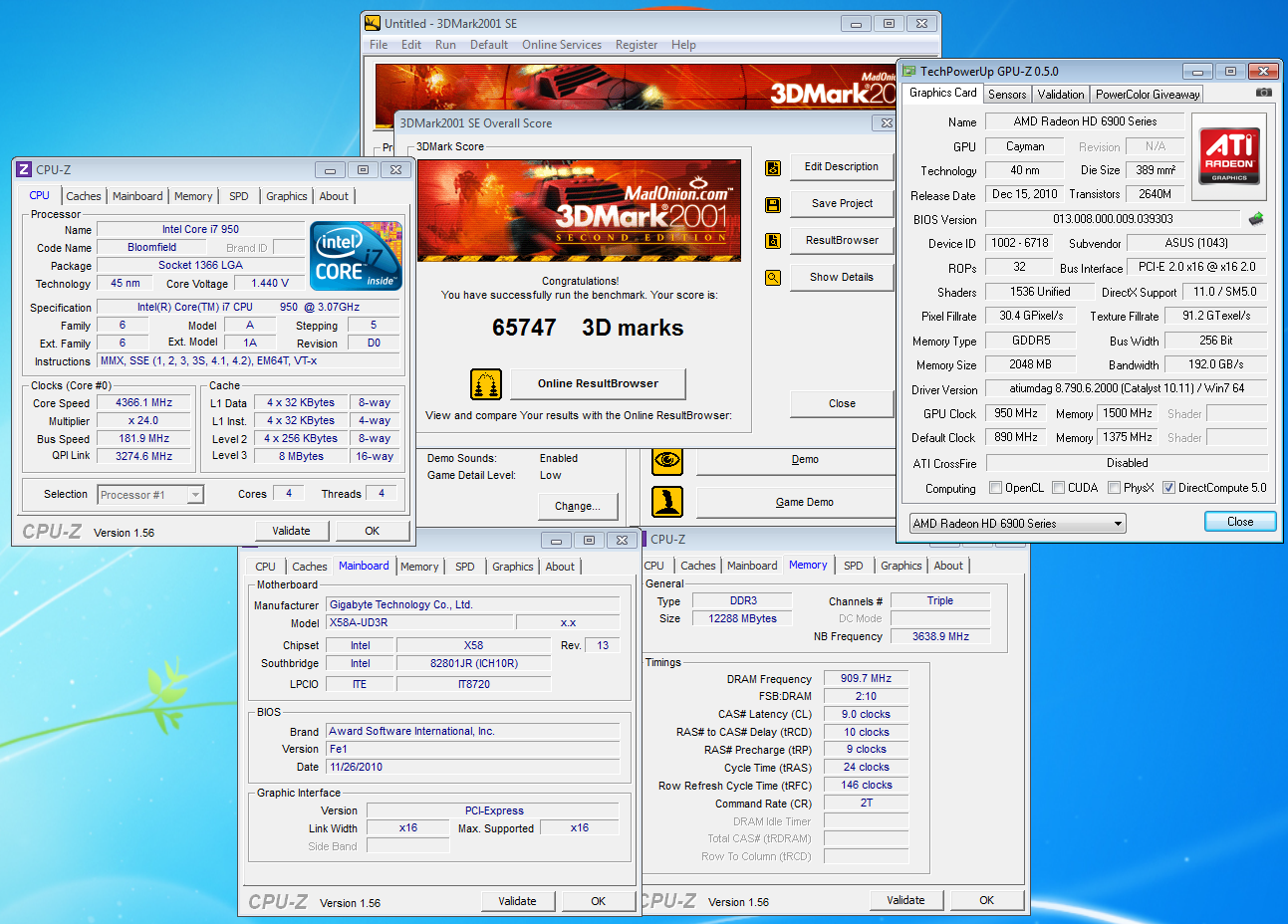The width and height of the screenshot is (1288, 924).
Task: Click the GPU-Z screenshot camera icon
Action: click(x=1263, y=93)
